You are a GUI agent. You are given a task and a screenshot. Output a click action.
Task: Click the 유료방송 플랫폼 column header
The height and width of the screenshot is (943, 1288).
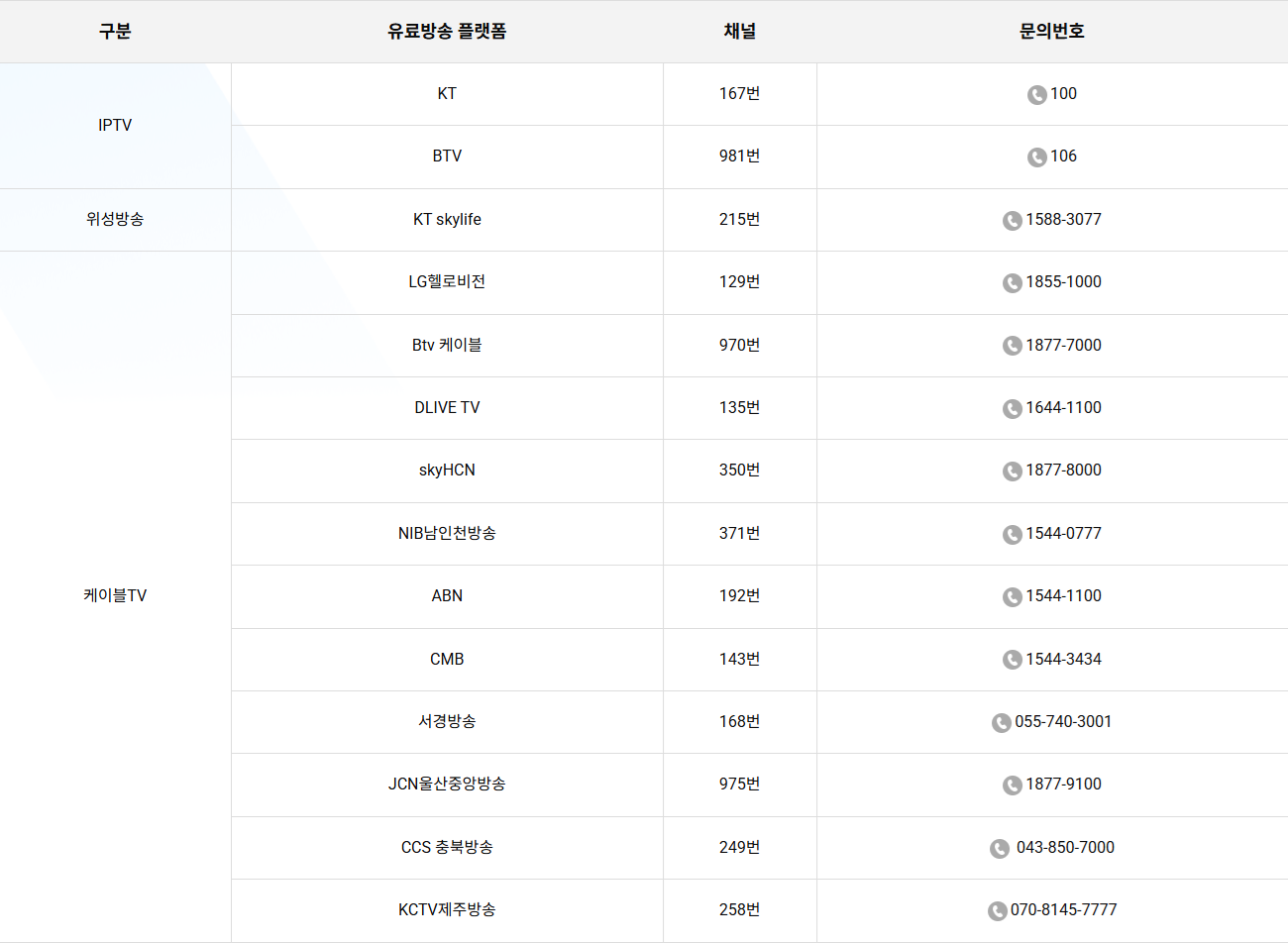tap(447, 32)
